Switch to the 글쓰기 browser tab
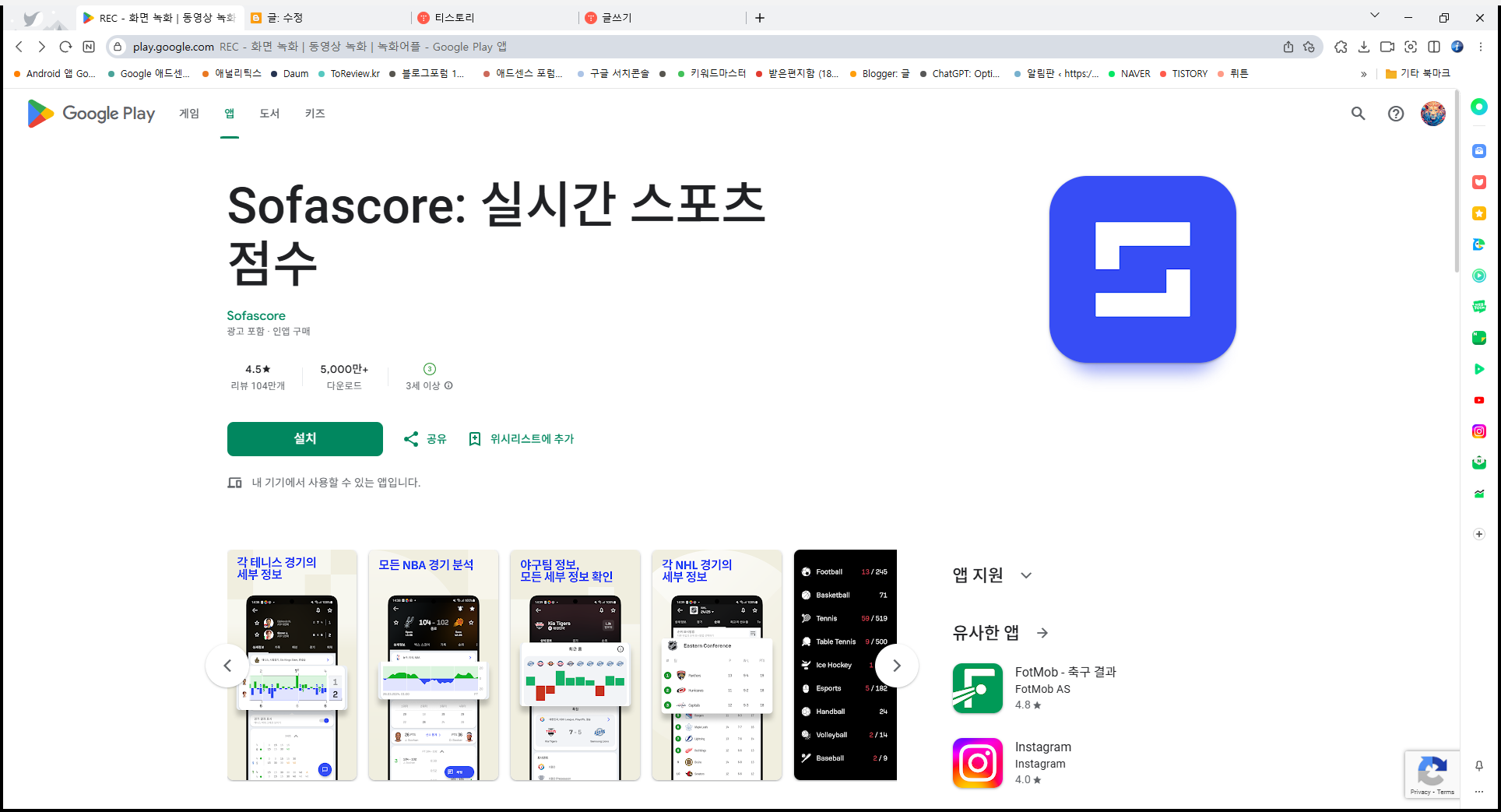 click(663, 18)
